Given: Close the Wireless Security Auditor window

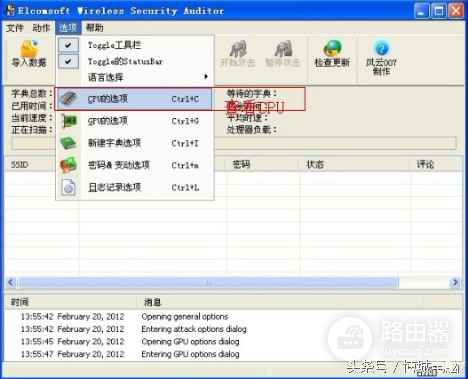Looking at the screenshot, I should coord(456,11).
